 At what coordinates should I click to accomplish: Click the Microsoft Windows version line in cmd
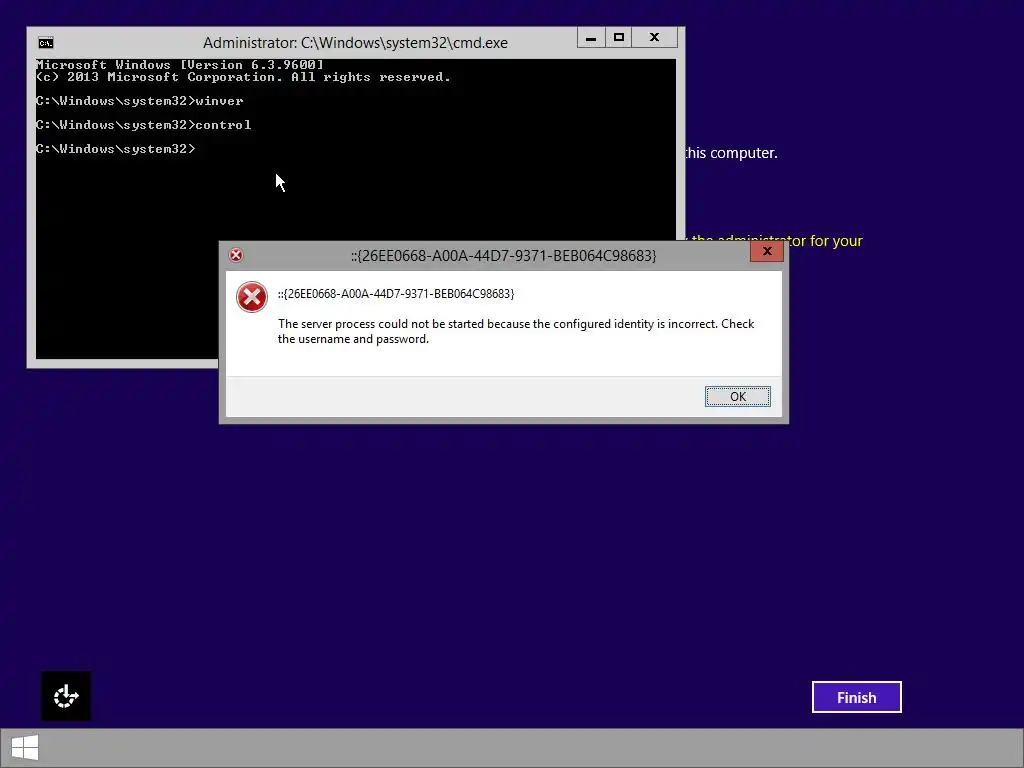180,65
